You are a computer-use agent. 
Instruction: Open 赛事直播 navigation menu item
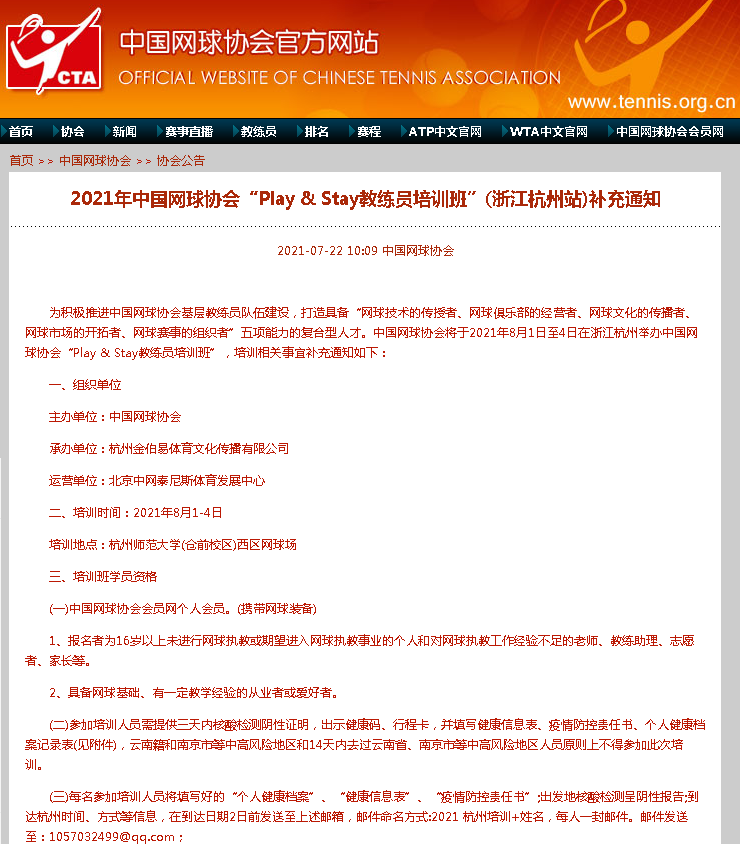point(189,132)
